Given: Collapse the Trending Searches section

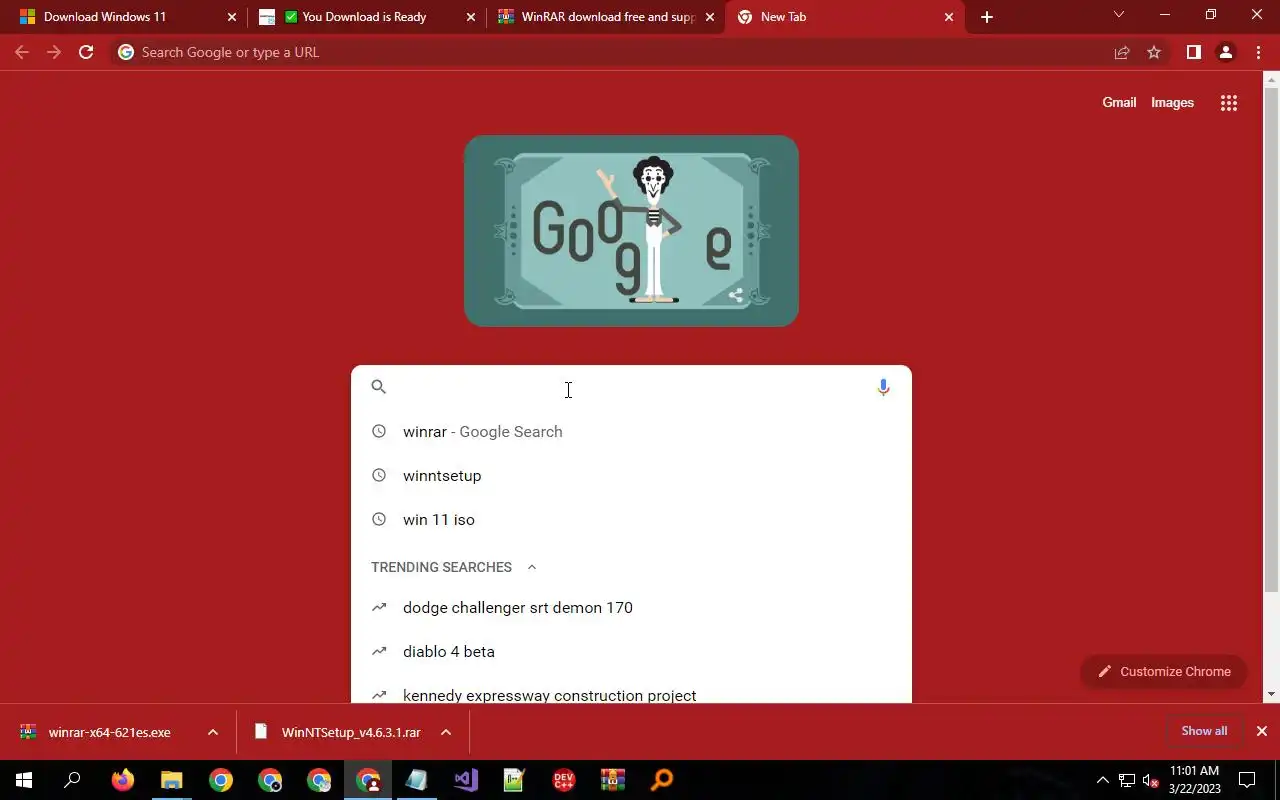Looking at the screenshot, I should (x=532, y=567).
